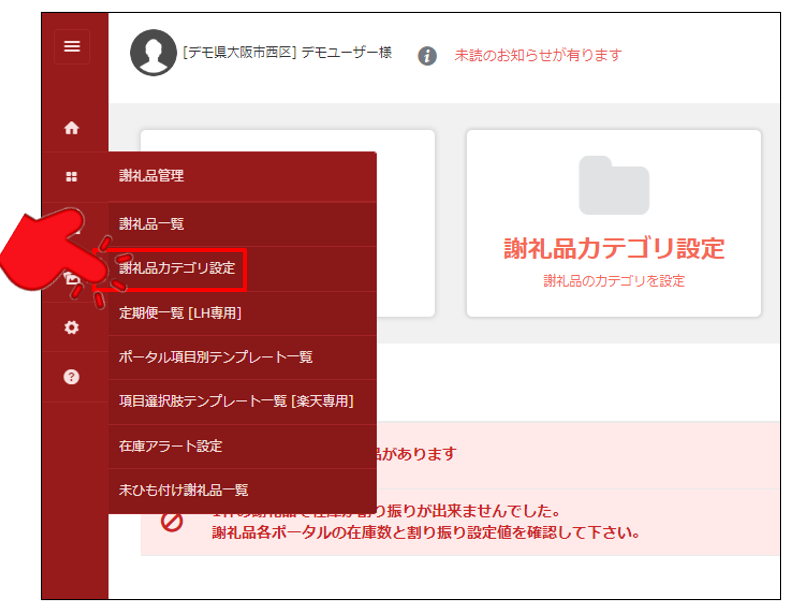Viewport: 801px width, 613px height.
Task: Click the 謝礼品カテゴリ設定 card title
Action: click(613, 248)
